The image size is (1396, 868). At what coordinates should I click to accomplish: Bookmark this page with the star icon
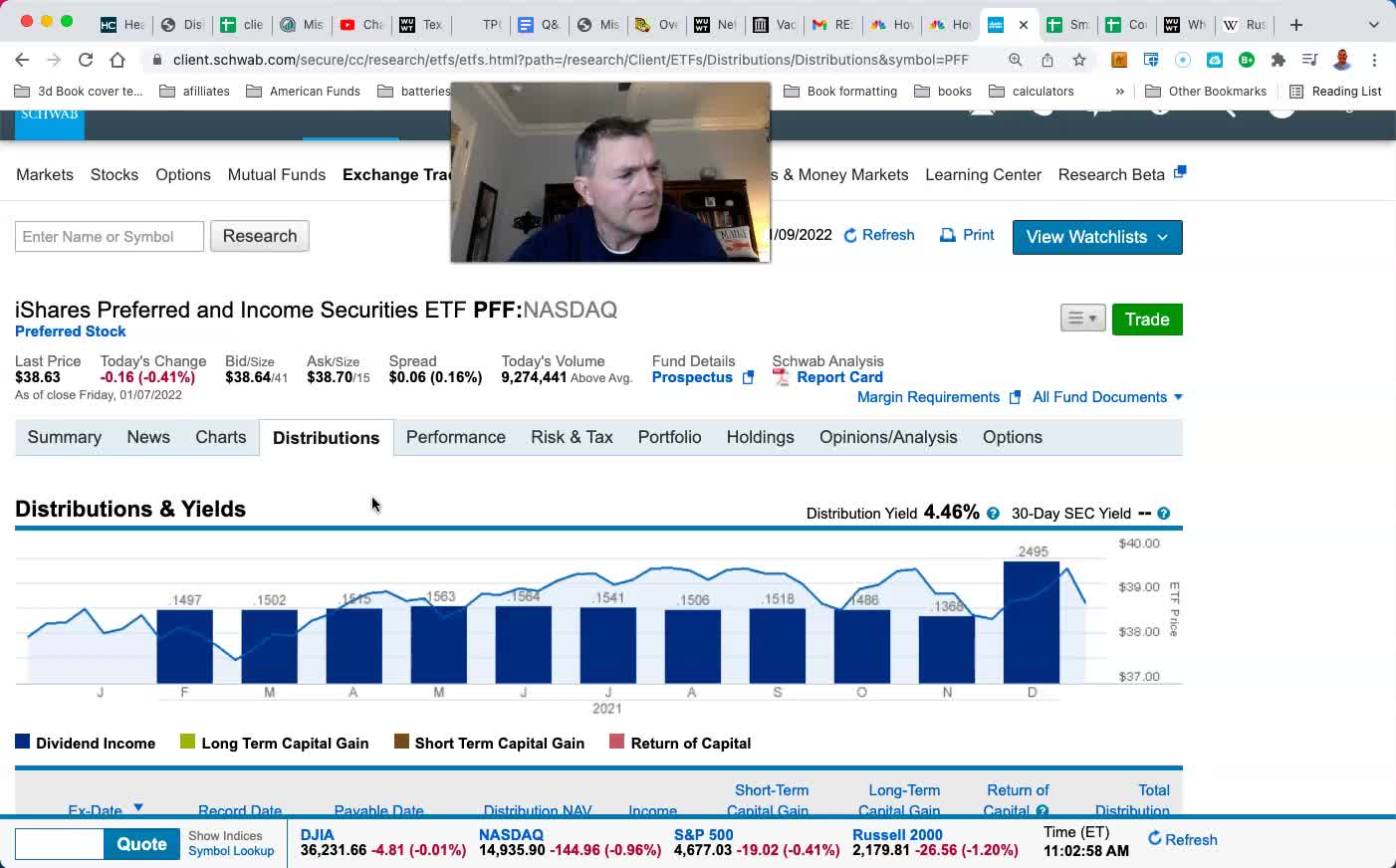[1079, 60]
